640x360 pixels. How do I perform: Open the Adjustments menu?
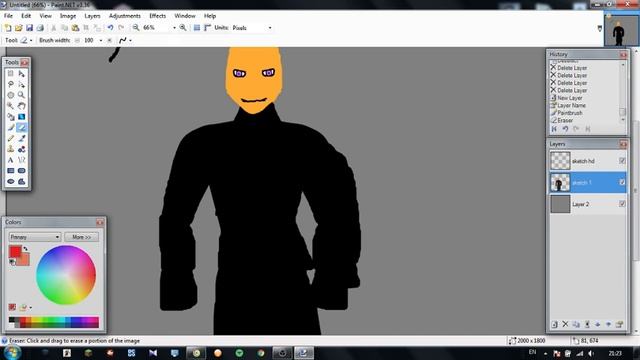[124, 16]
